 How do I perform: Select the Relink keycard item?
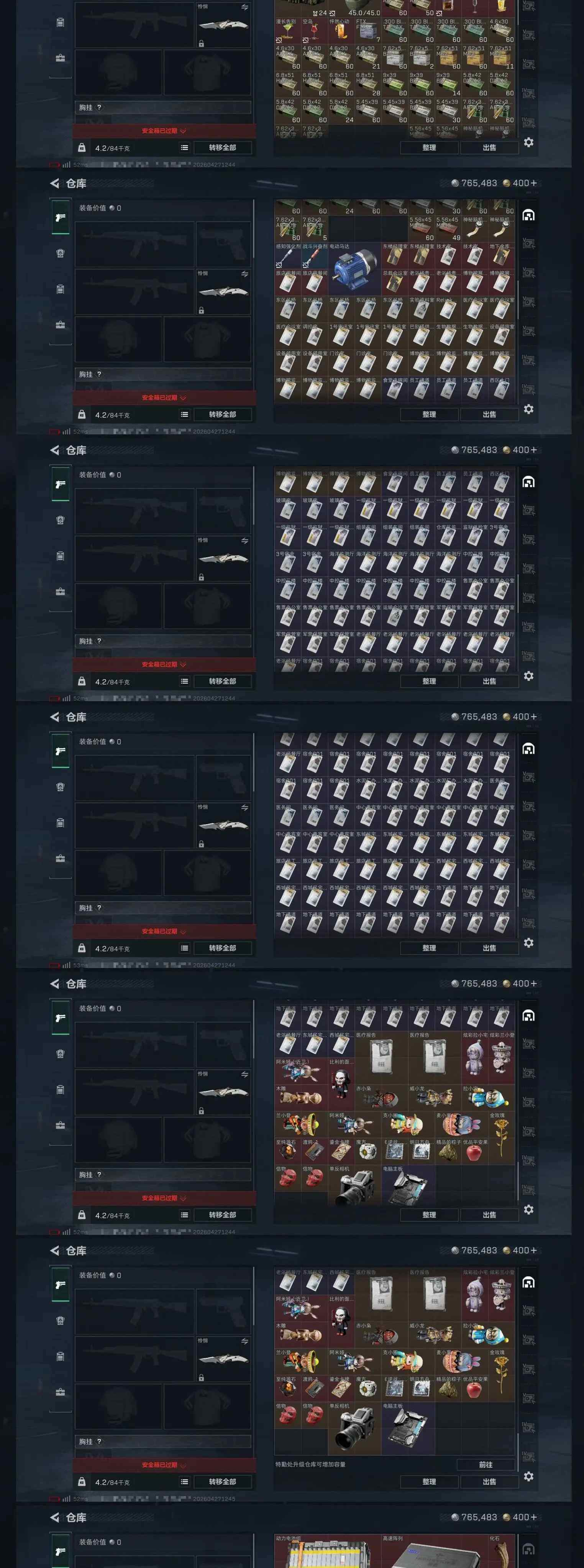point(448,309)
